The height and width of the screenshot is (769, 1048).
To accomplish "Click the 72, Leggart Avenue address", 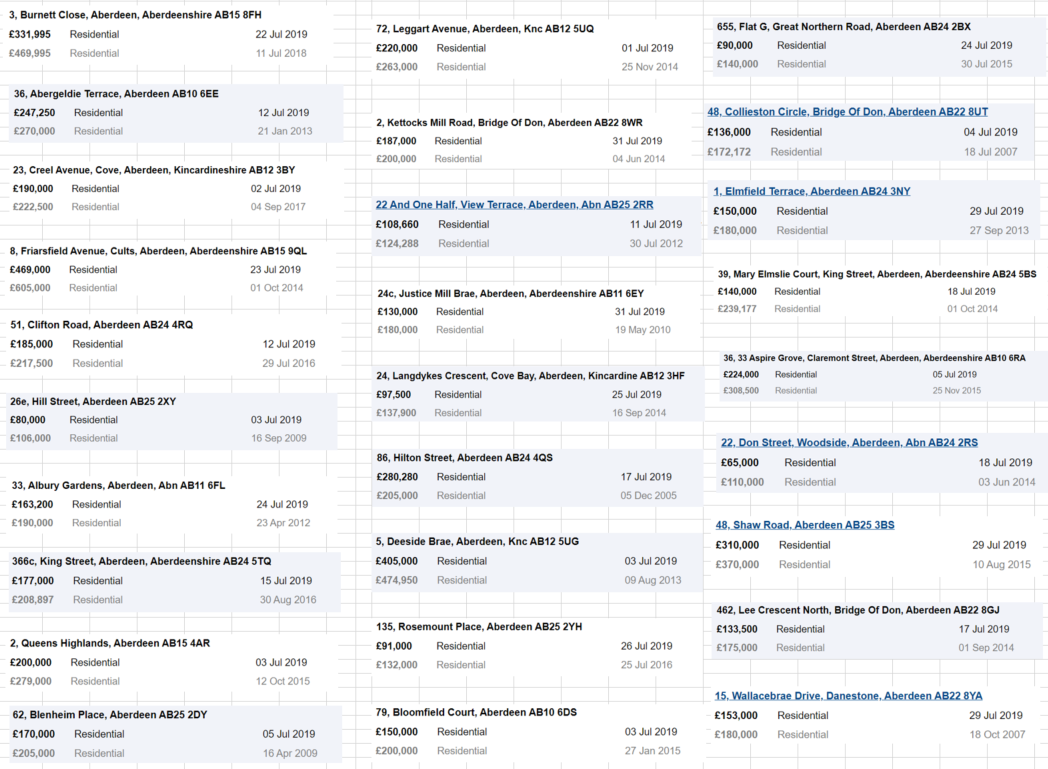I will (485, 29).
